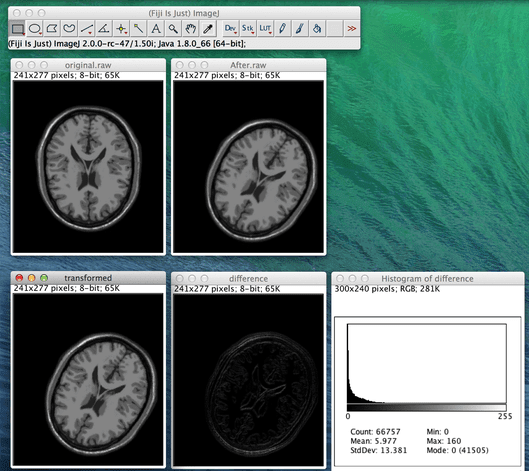Activate the Hand scrolling tool

coord(190,29)
